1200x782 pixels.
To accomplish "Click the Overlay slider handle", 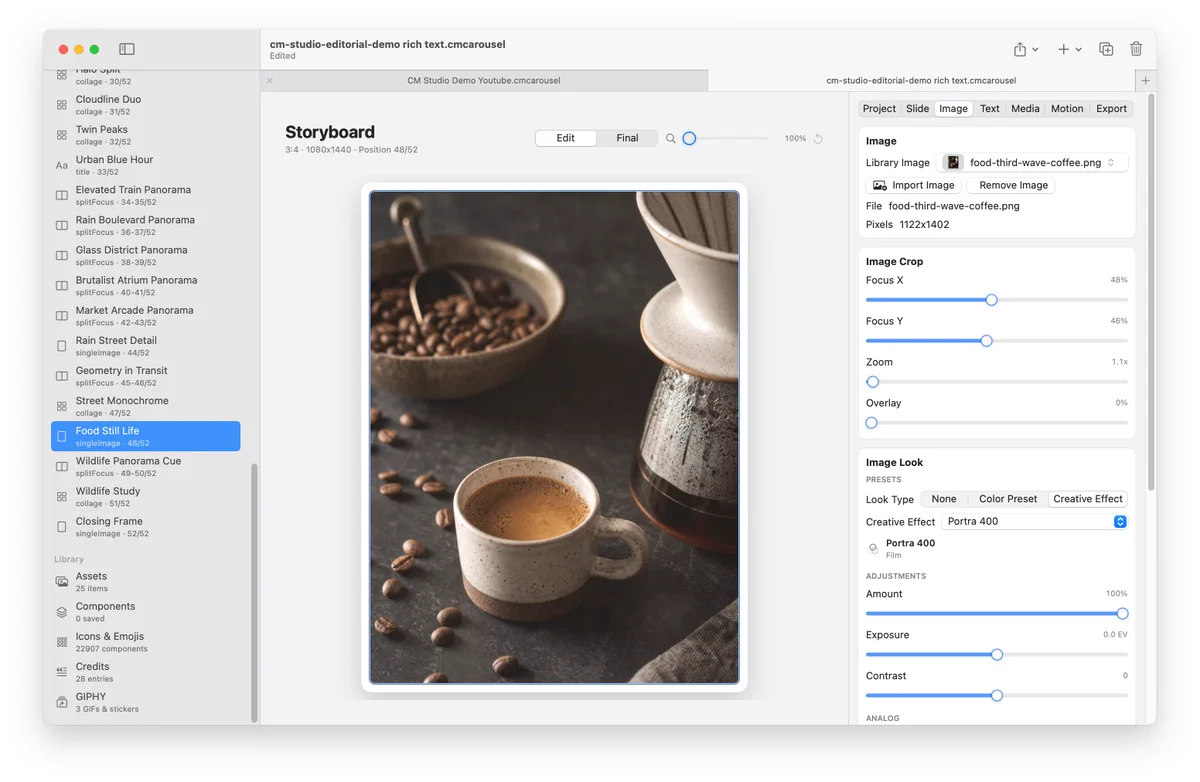I will (x=871, y=423).
